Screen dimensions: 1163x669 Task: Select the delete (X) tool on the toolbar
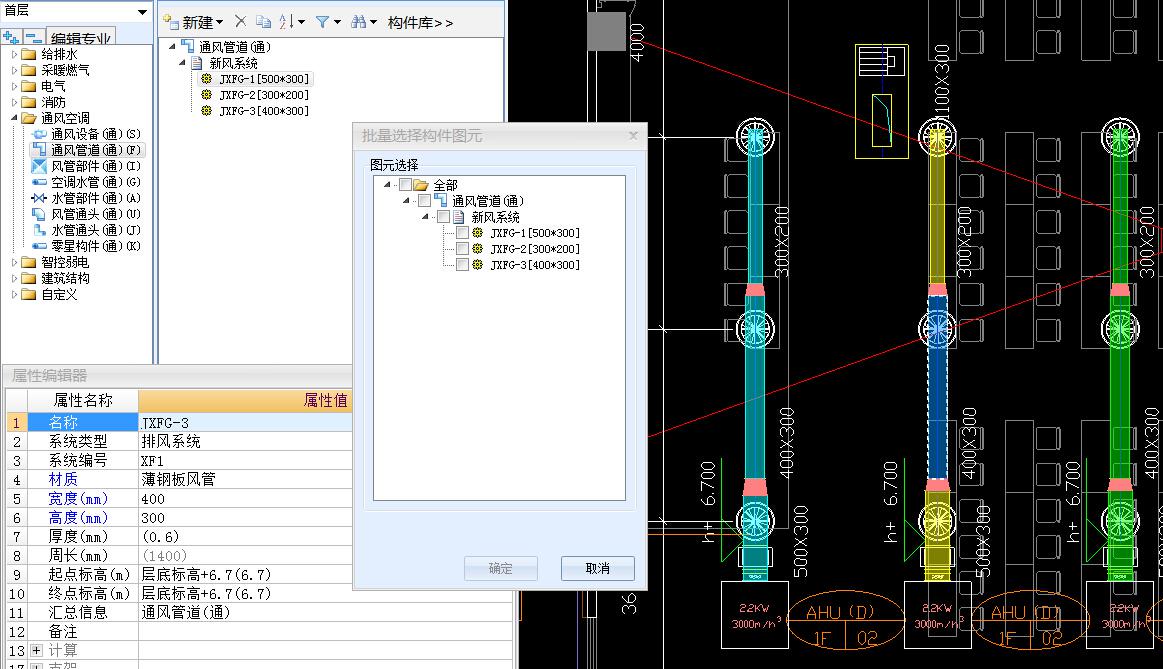click(241, 20)
